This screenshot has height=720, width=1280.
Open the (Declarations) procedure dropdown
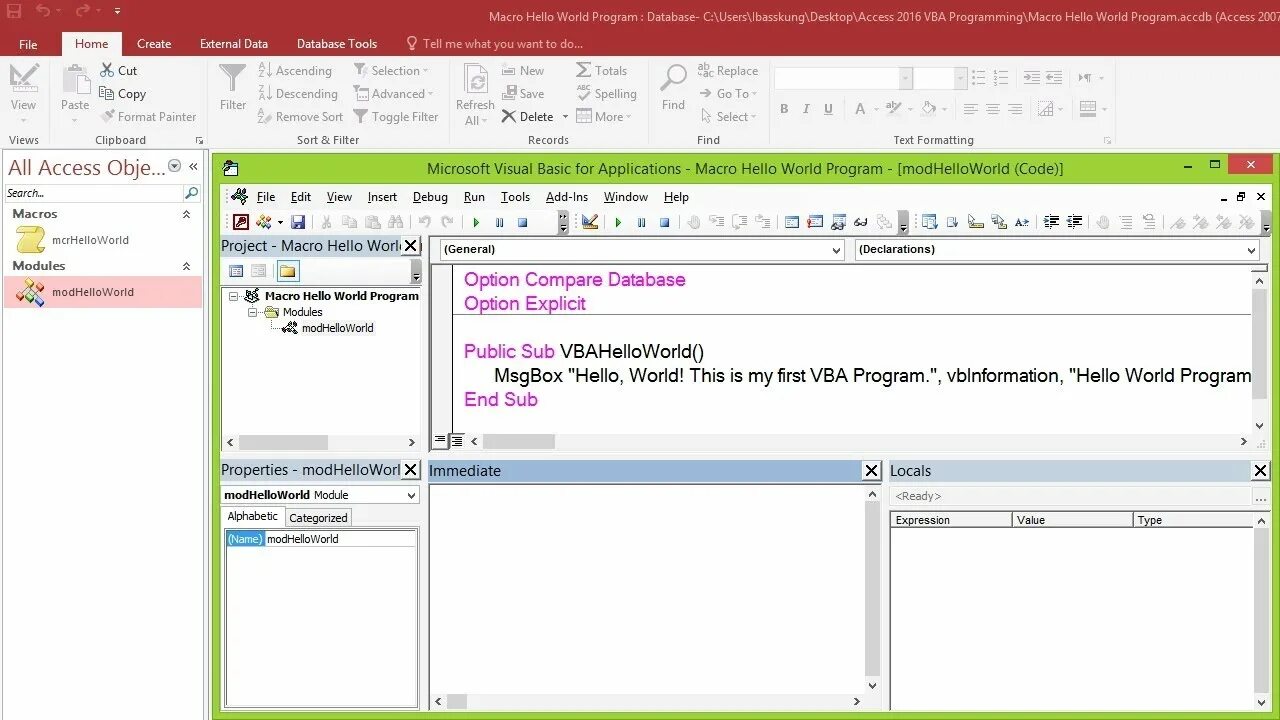tap(1251, 250)
